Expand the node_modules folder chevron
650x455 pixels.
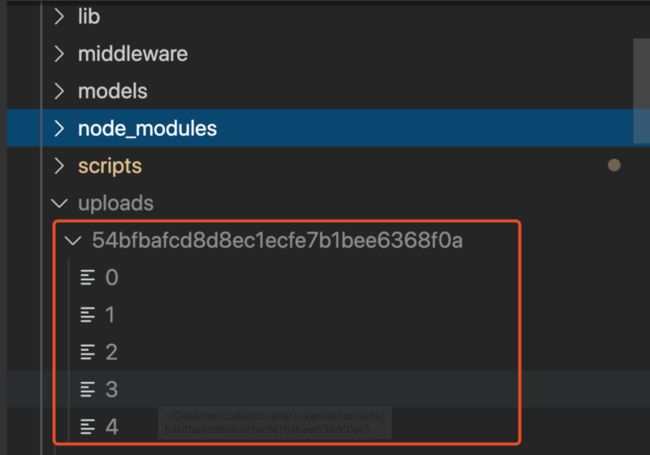59,128
